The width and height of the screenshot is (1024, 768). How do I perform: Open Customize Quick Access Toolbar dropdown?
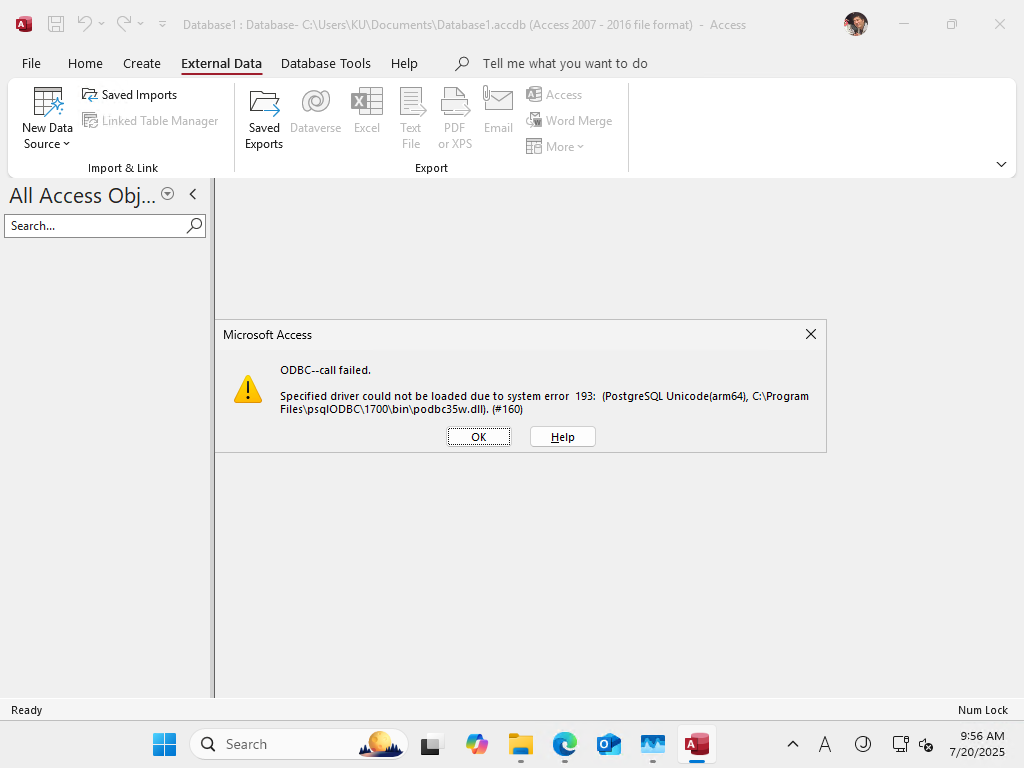coord(163,25)
